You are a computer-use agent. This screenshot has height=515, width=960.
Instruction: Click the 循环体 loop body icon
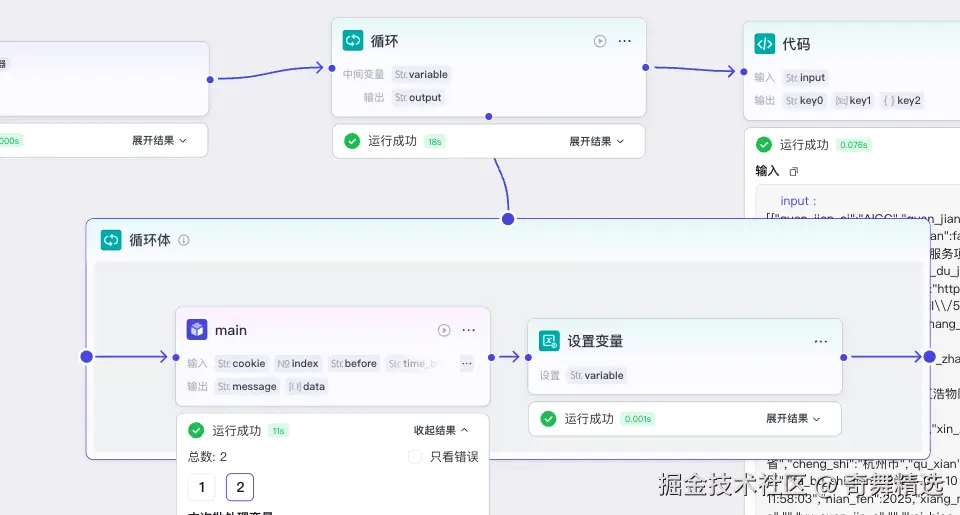111,240
